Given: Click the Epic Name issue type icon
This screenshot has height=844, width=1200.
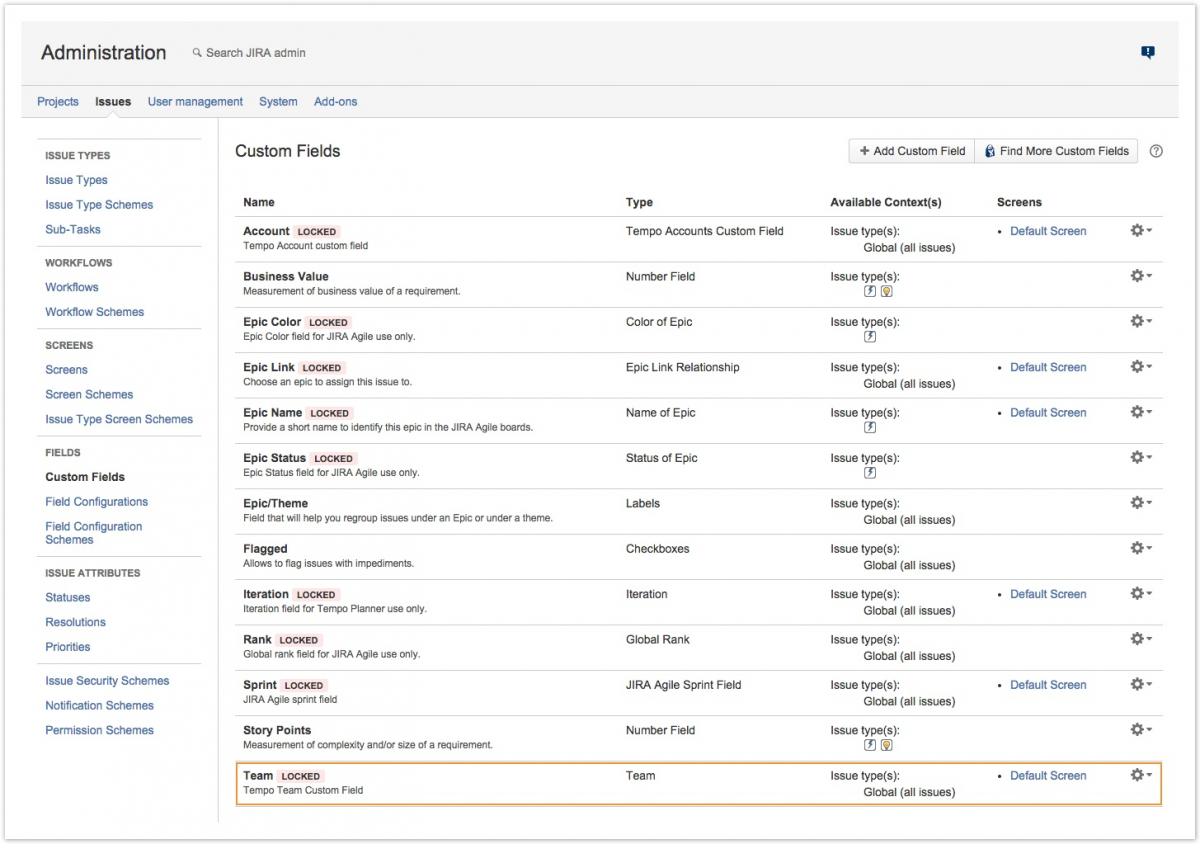Looking at the screenshot, I should coord(870,428).
